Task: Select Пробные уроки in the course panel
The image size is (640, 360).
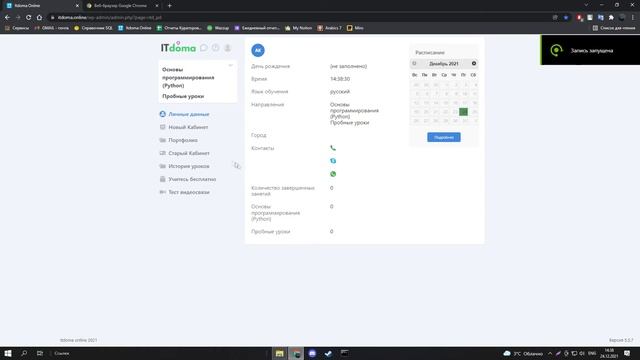Action: (183, 96)
